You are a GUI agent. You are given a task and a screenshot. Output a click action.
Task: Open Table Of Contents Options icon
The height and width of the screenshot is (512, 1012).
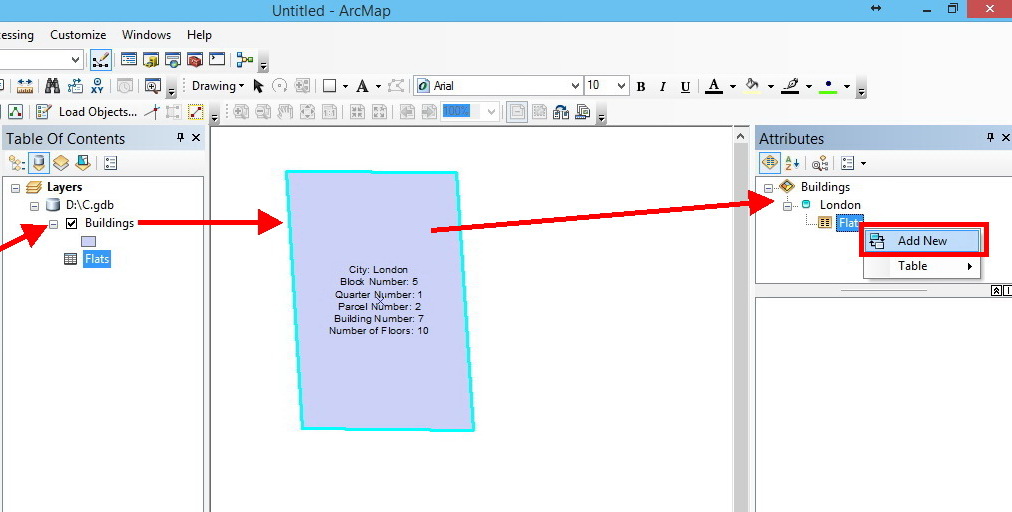110,163
